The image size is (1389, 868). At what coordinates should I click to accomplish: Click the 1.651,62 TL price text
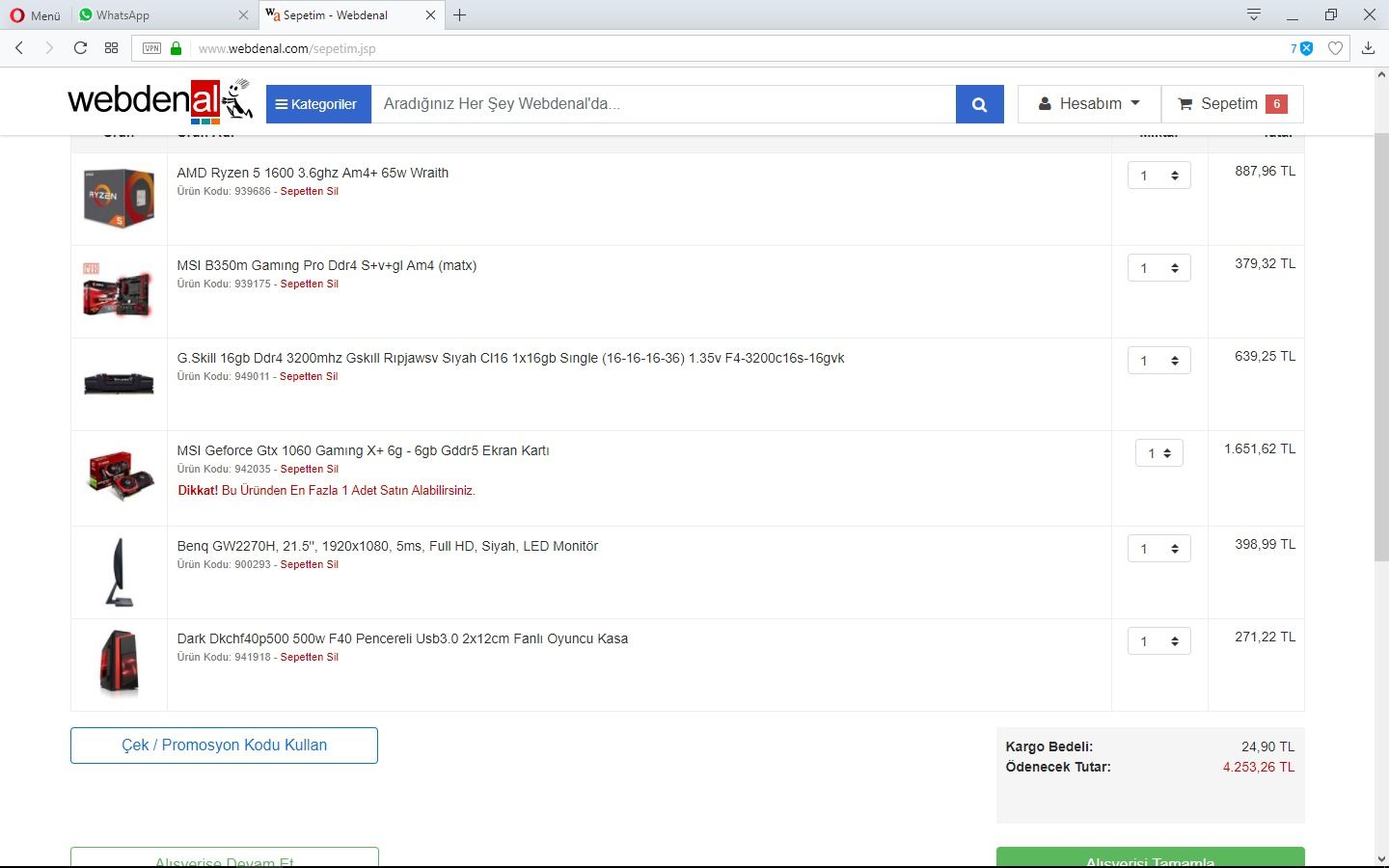pyautogui.click(x=1260, y=448)
